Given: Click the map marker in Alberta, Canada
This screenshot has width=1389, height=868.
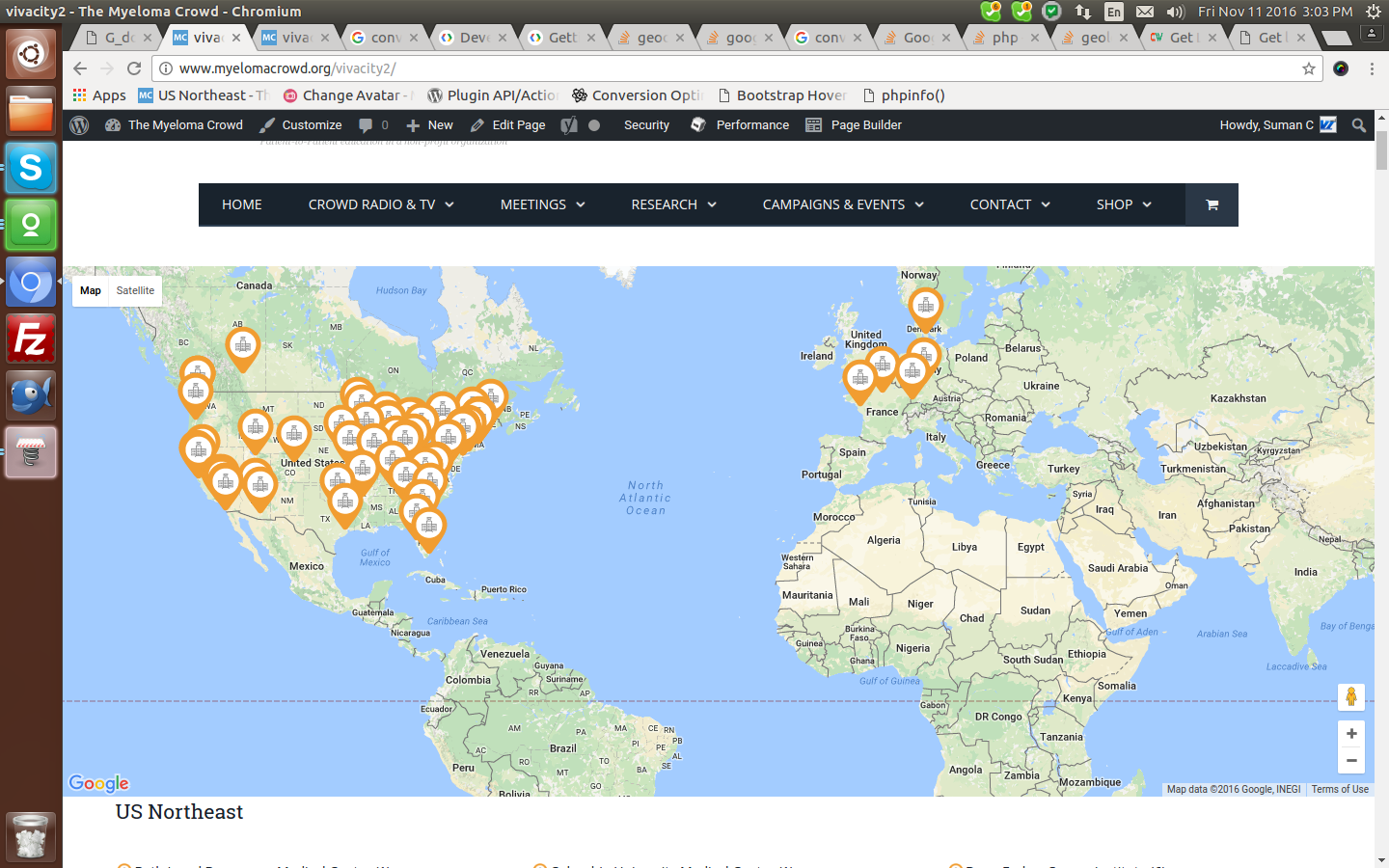Looking at the screenshot, I should 243,347.
